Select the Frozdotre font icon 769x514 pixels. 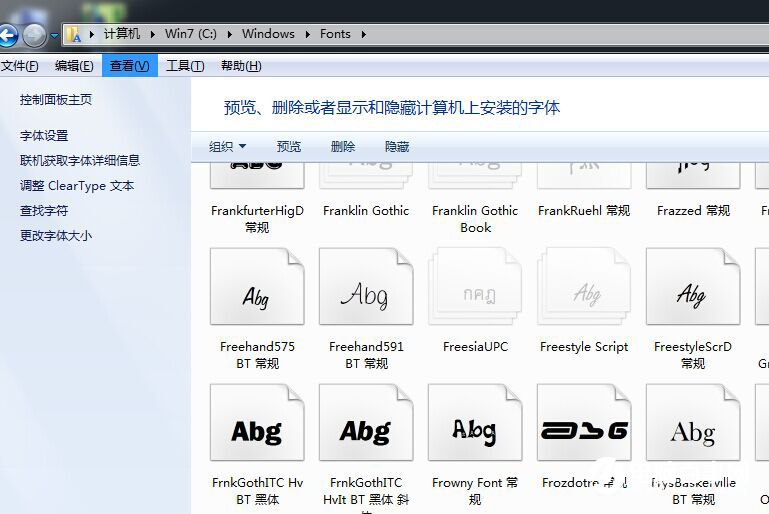click(x=584, y=422)
